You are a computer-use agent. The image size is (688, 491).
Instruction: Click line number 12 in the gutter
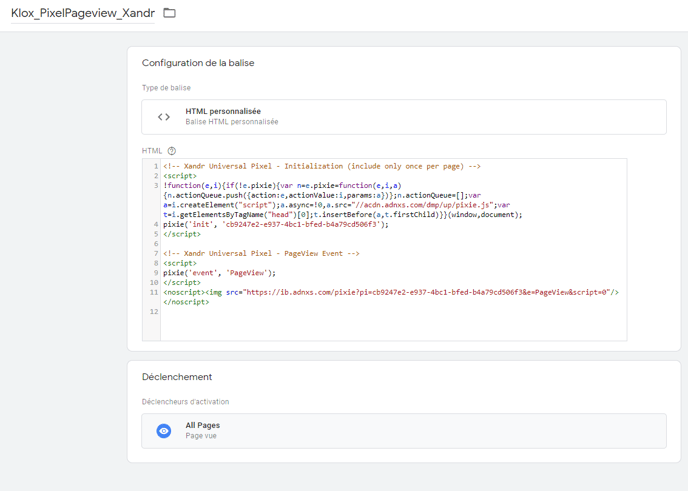pos(154,312)
